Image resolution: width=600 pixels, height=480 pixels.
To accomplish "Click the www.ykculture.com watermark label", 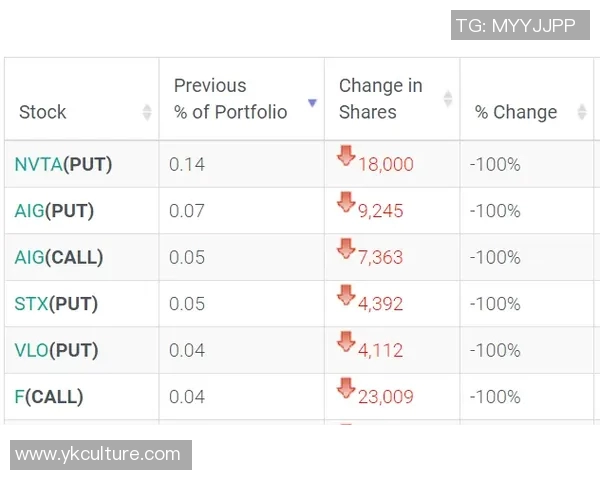I will [98, 455].
